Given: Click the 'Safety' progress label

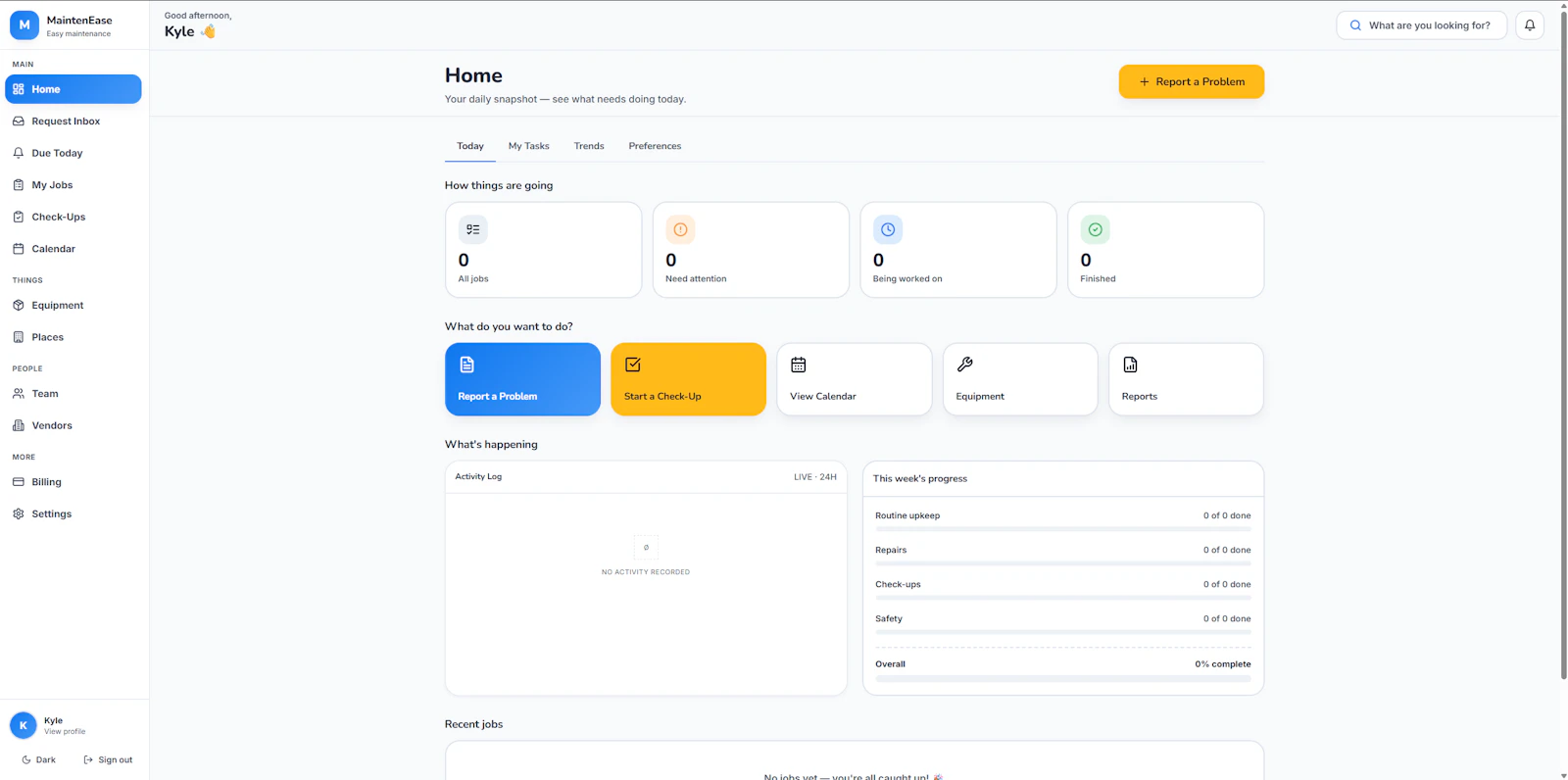Looking at the screenshot, I should [889, 619].
